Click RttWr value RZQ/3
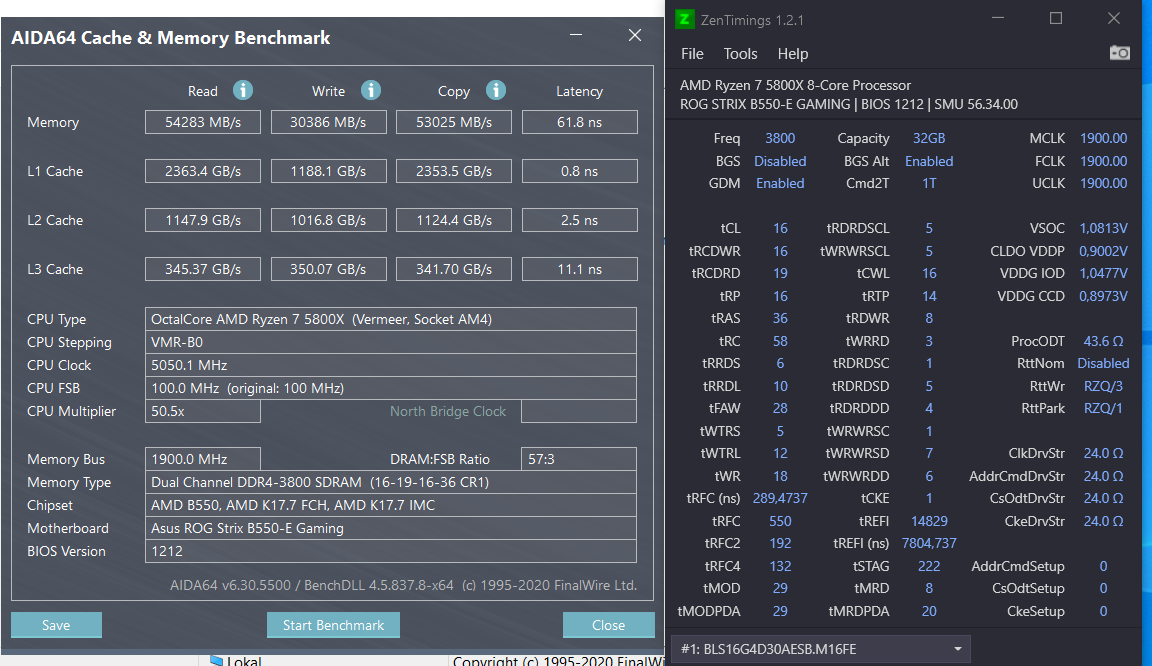This screenshot has width=1152, height=666. pyautogui.click(x=1103, y=386)
